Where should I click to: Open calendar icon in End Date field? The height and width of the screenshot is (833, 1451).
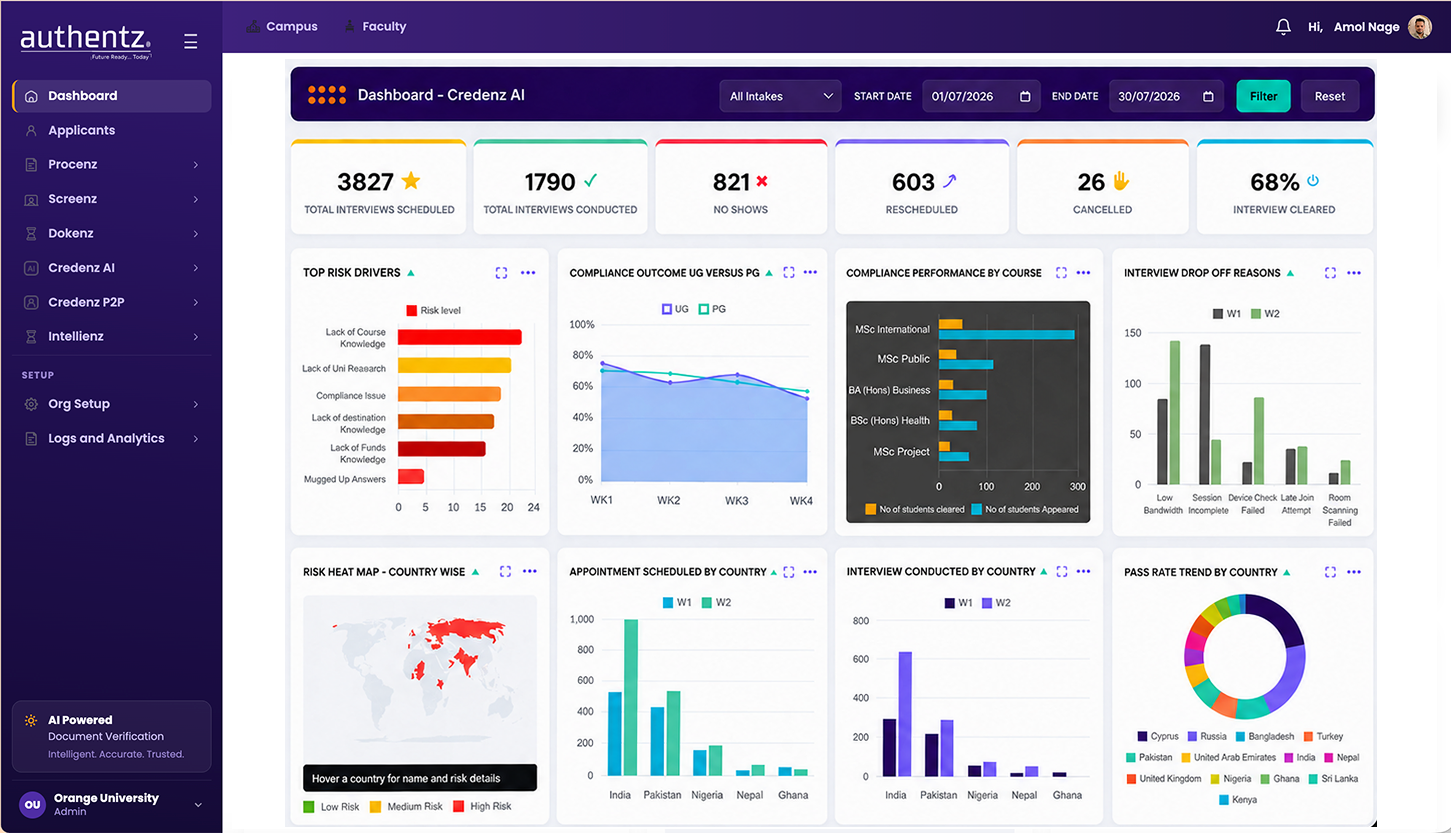click(1208, 96)
